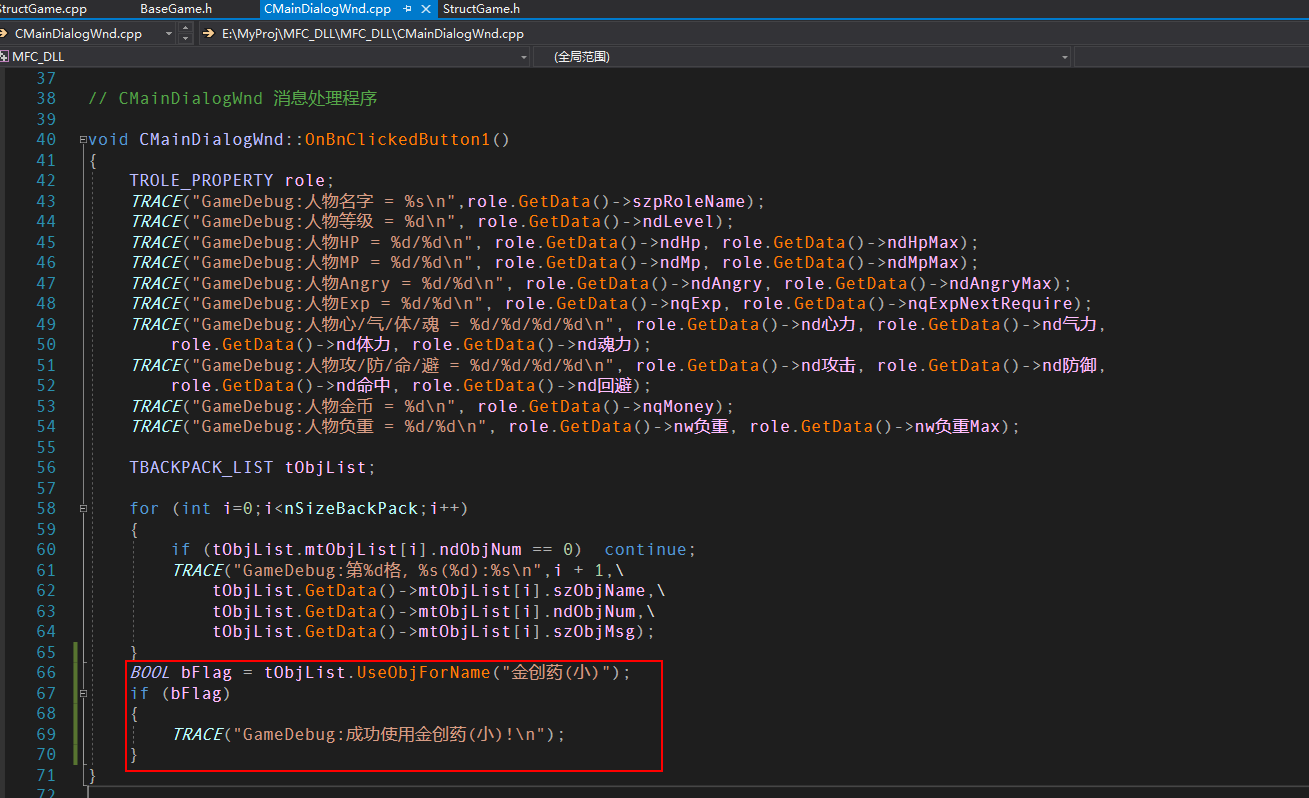This screenshot has width=1309, height=798.
Task: Open the BaseGame.h tab
Action: tap(176, 9)
